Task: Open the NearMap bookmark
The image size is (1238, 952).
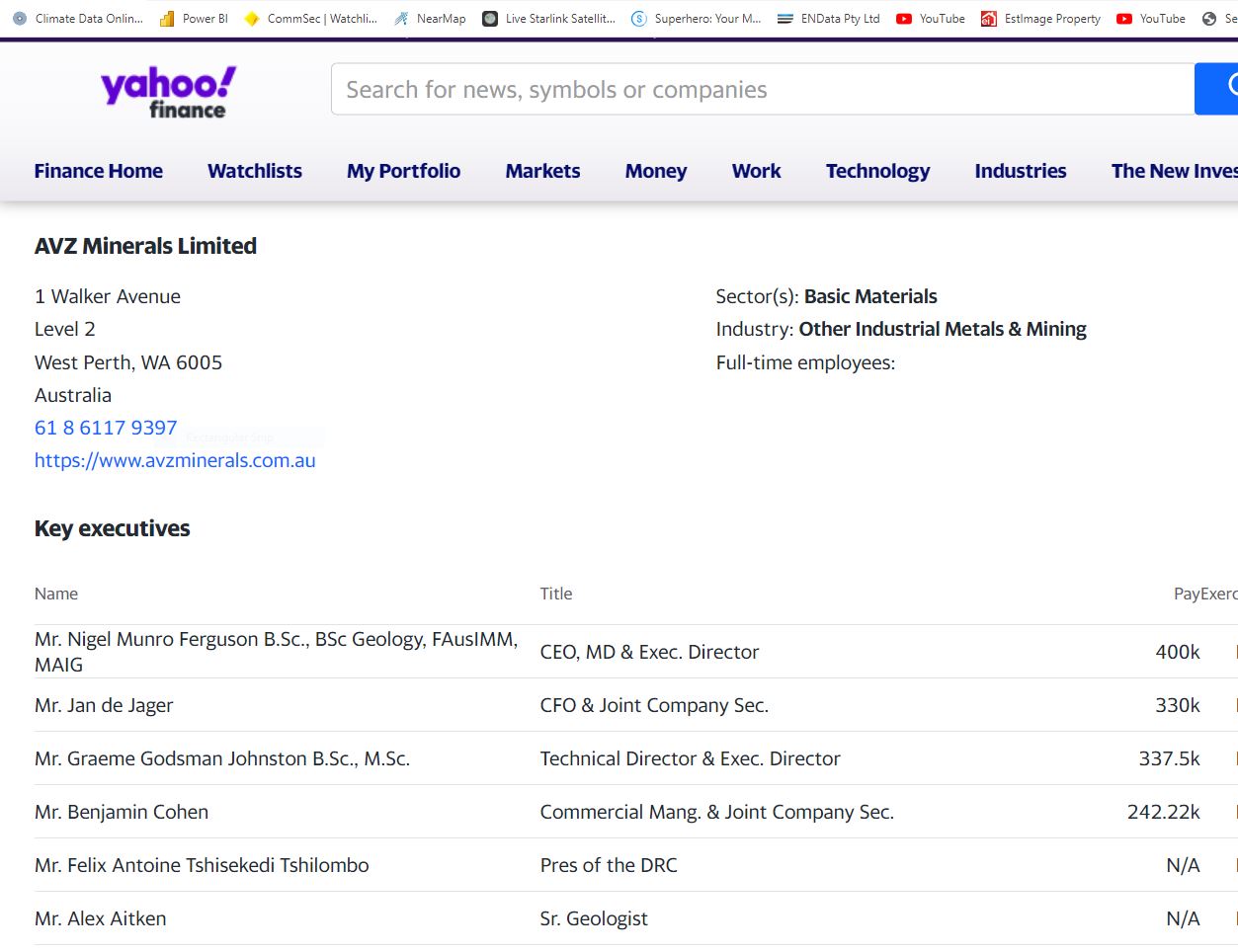Action: click(430, 19)
